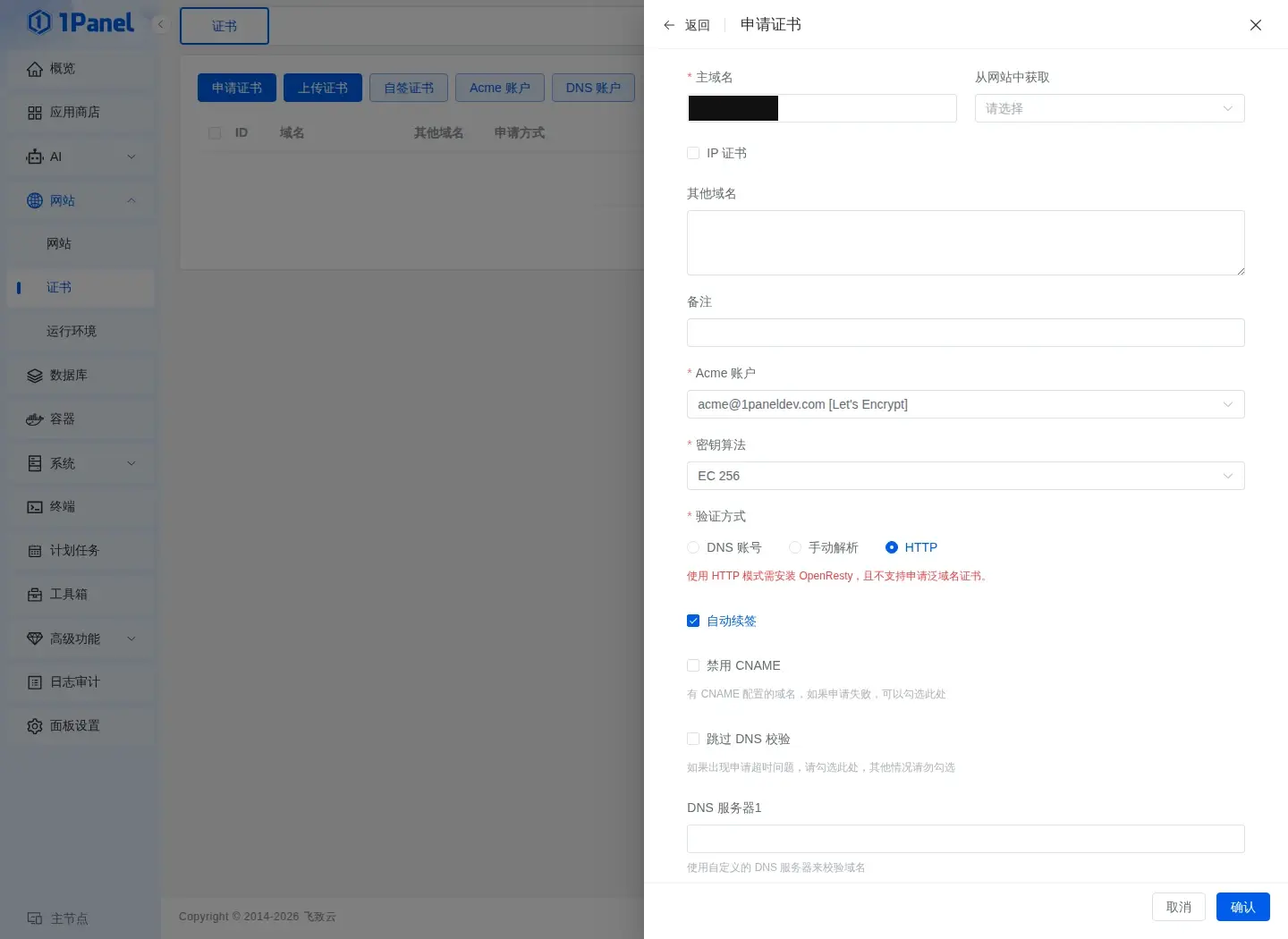Go to the 网站 submenu item
This screenshot has height=939, width=1288.
coord(80,244)
